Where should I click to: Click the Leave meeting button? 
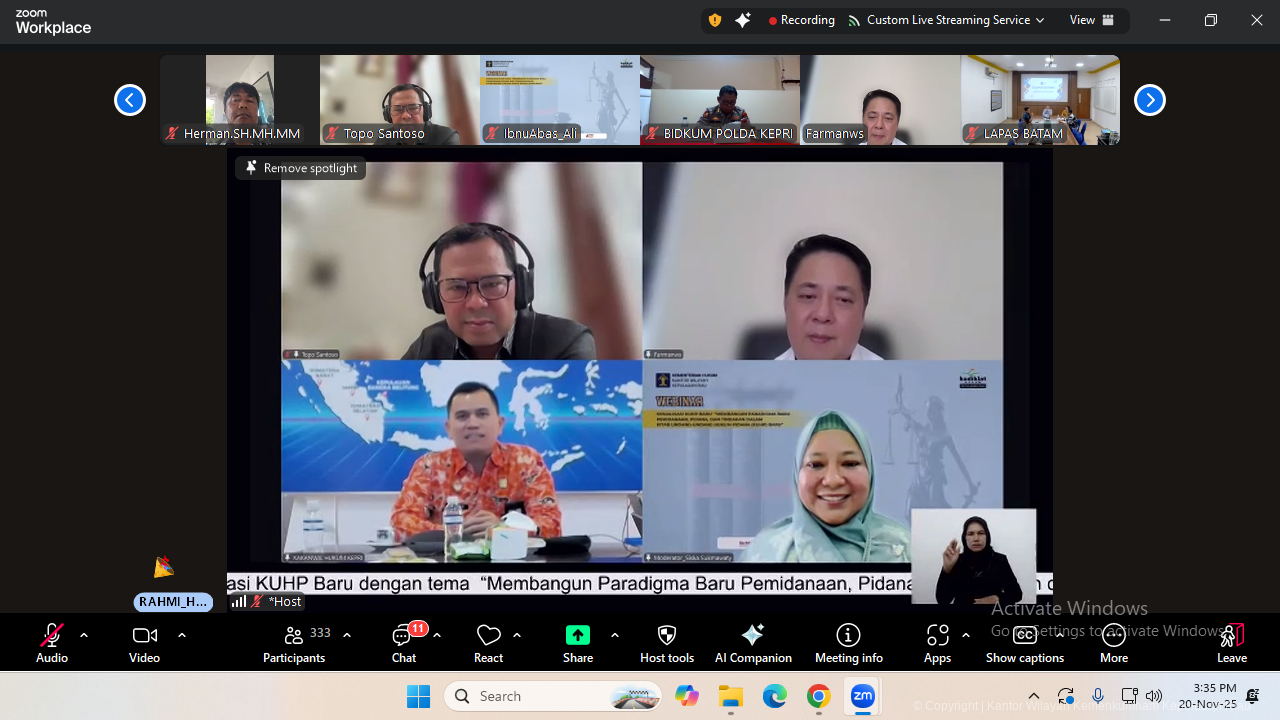click(x=1231, y=642)
